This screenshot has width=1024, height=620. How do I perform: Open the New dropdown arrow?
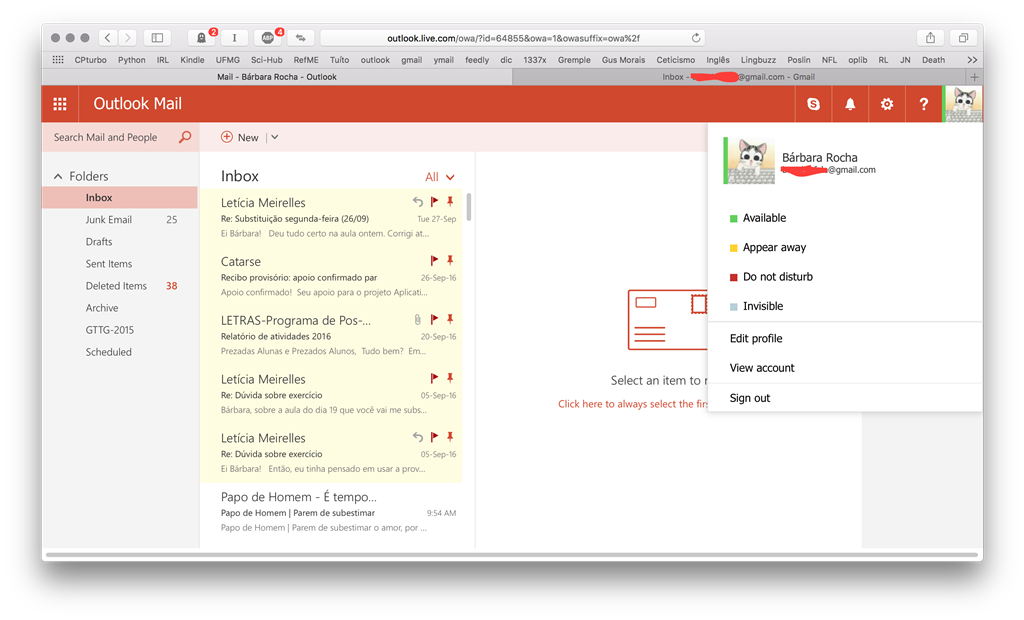click(x=275, y=137)
